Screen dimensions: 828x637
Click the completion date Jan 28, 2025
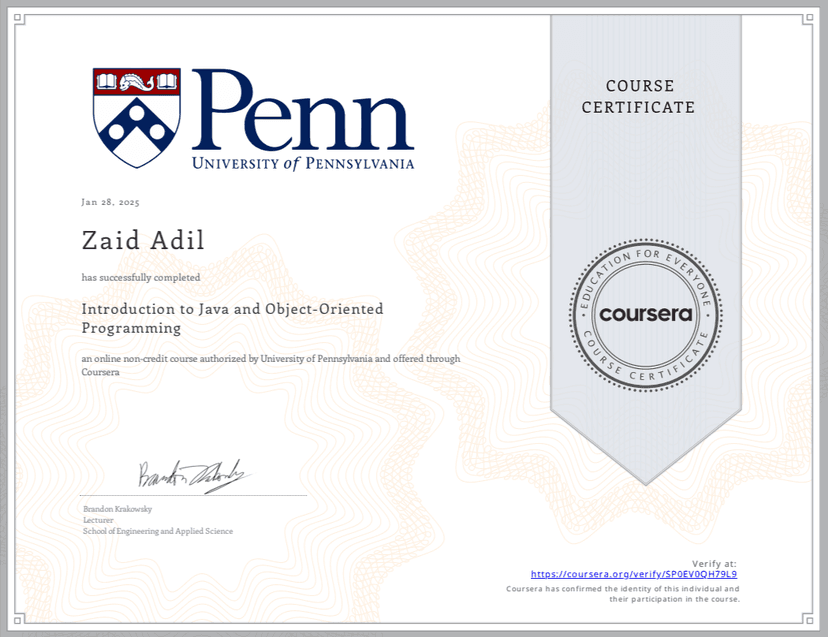pyautogui.click(x=111, y=202)
